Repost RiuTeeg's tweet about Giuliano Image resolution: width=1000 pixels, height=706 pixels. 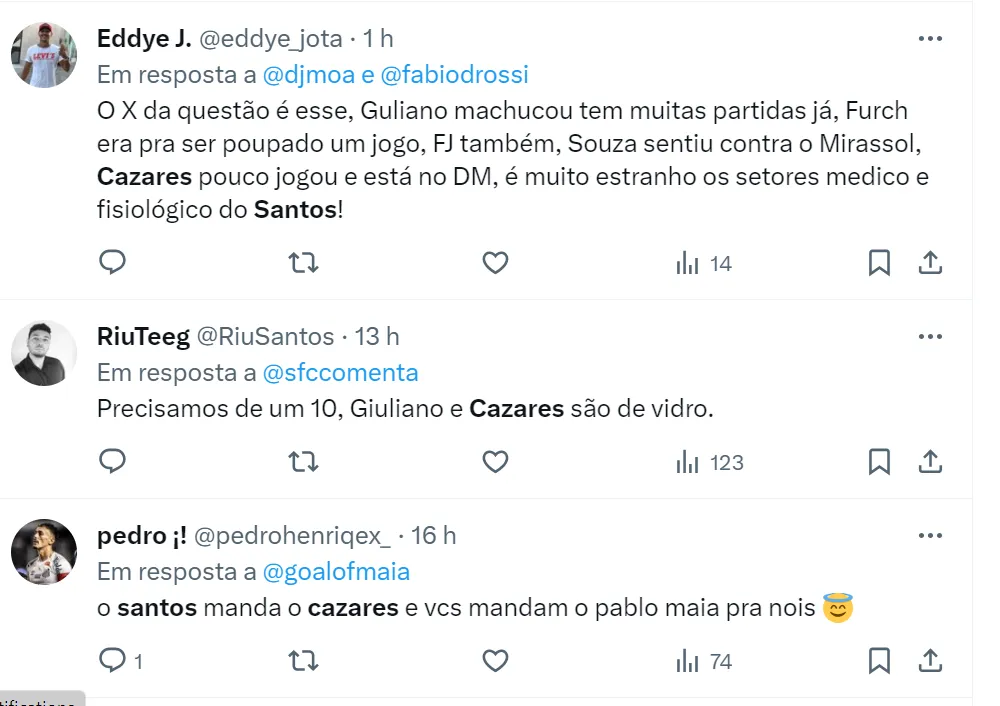303,461
